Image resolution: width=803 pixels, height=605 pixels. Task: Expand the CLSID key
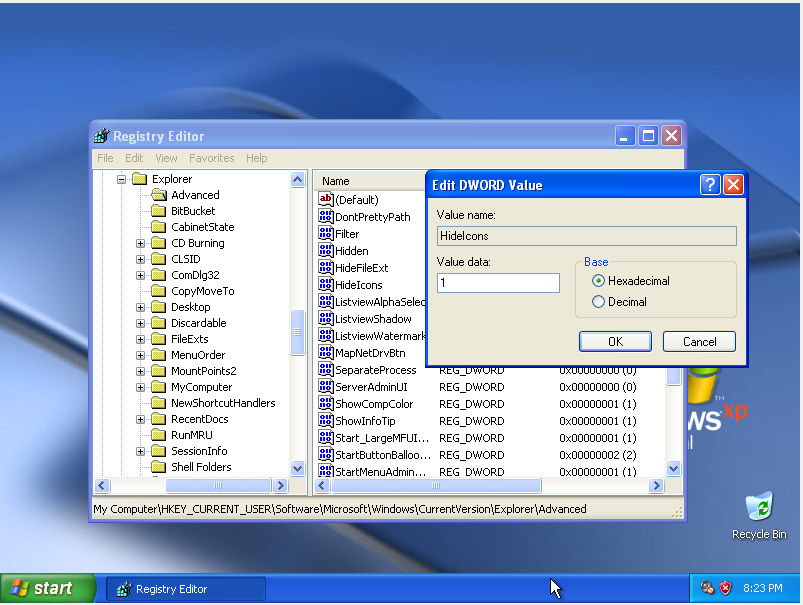[140, 259]
